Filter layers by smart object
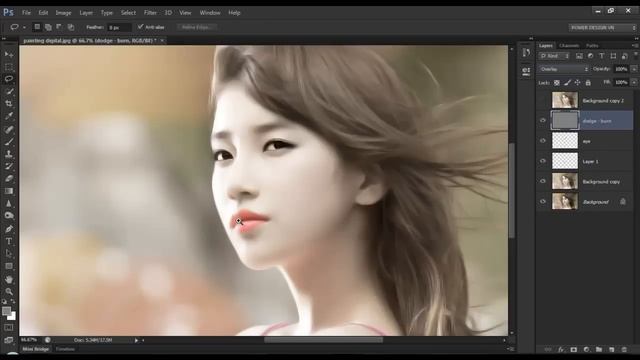 click(624, 56)
